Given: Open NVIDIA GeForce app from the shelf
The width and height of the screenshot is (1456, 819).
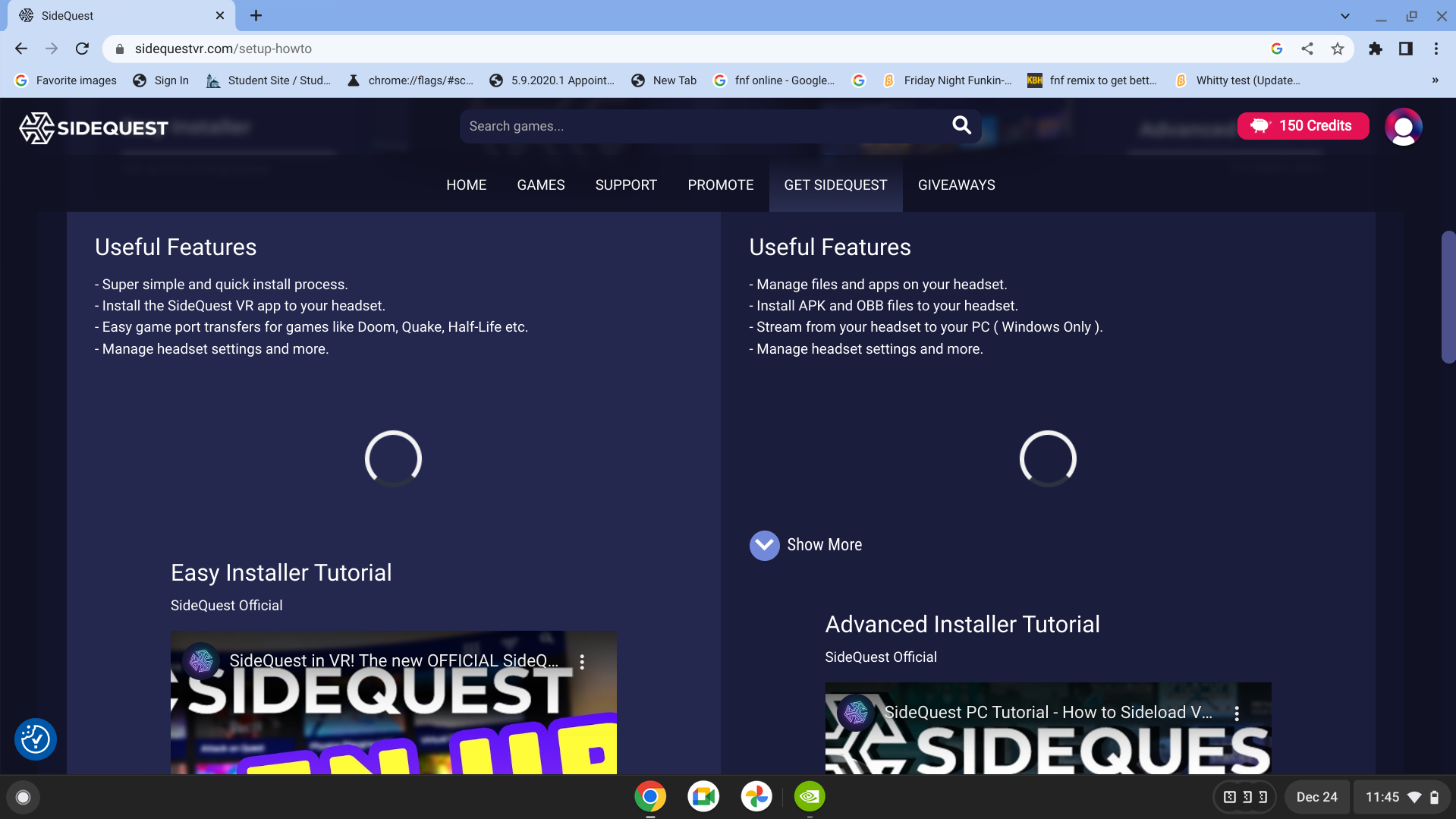Looking at the screenshot, I should (809, 796).
